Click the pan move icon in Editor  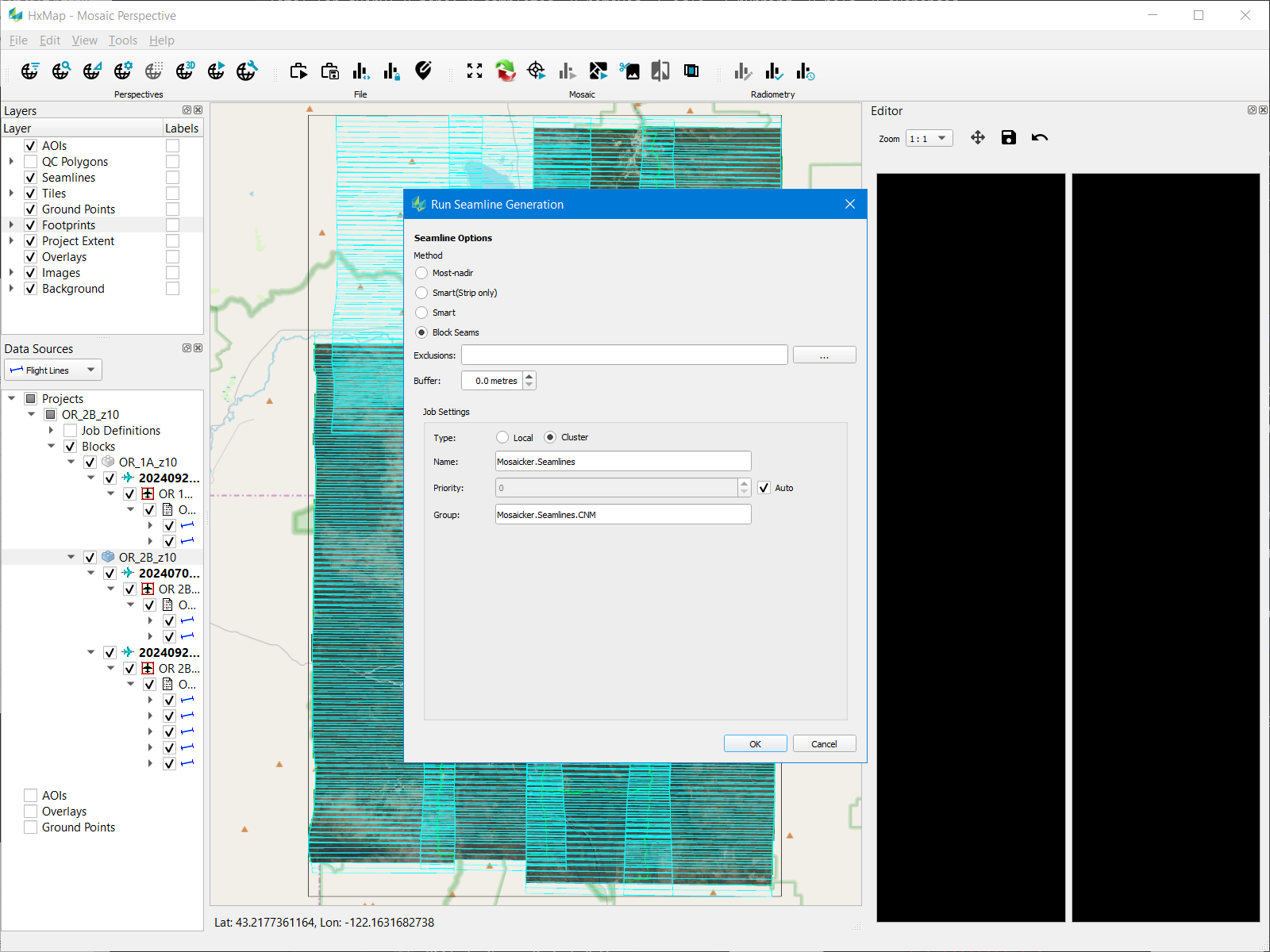(978, 138)
